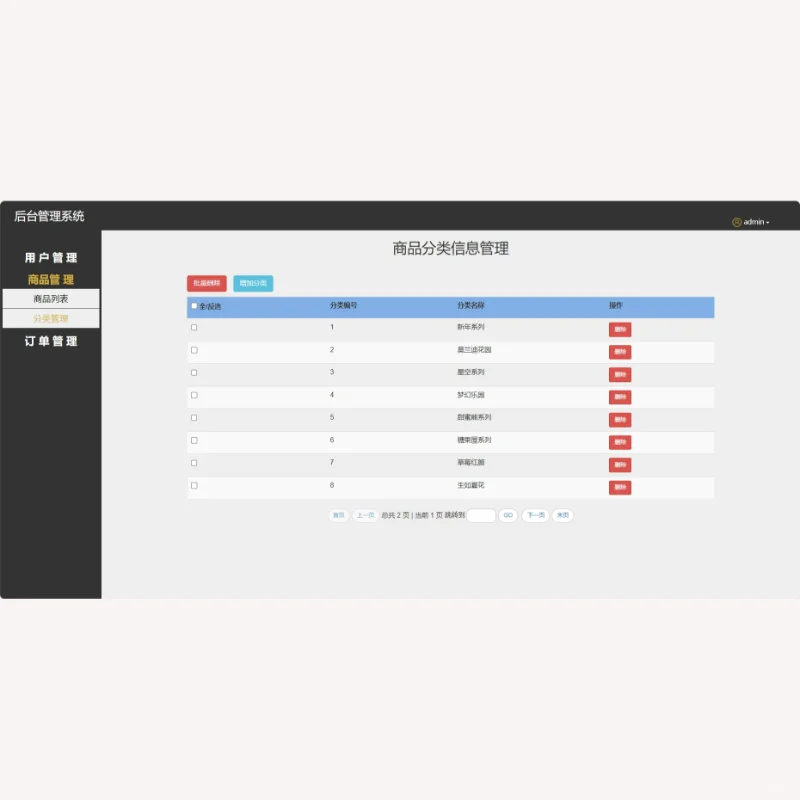
Task: Click the red 批量删除 button
Action: tap(207, 283)
